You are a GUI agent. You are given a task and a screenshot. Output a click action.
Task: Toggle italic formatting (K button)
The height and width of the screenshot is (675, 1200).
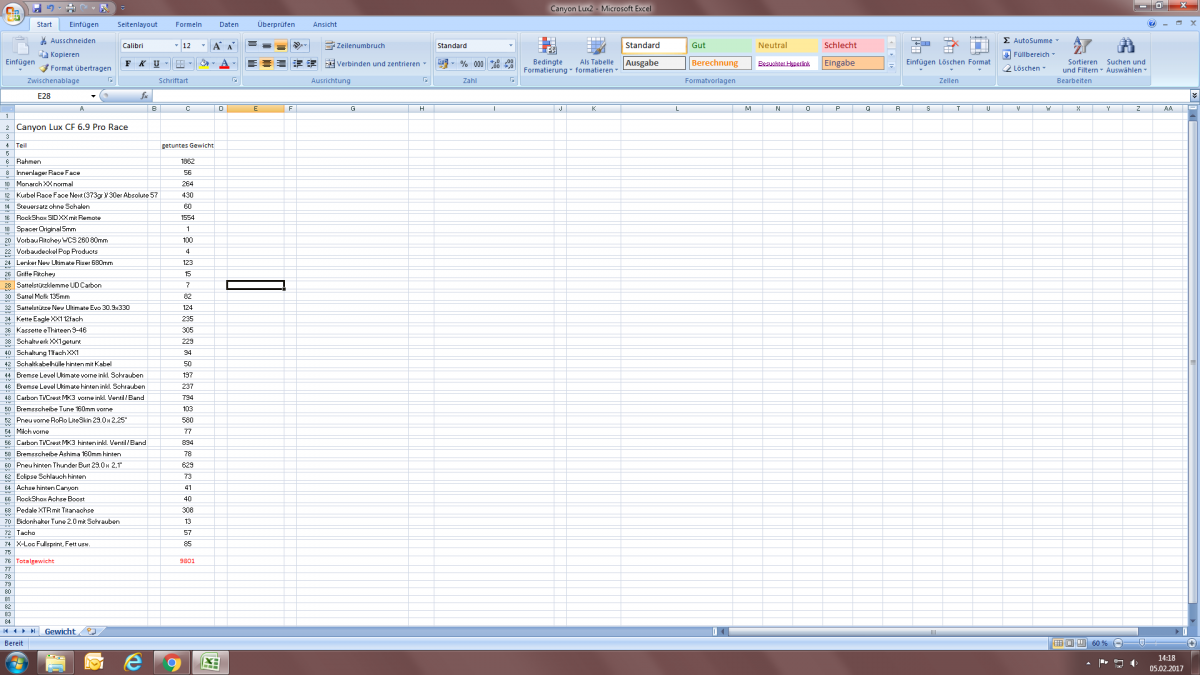[143, 64]
